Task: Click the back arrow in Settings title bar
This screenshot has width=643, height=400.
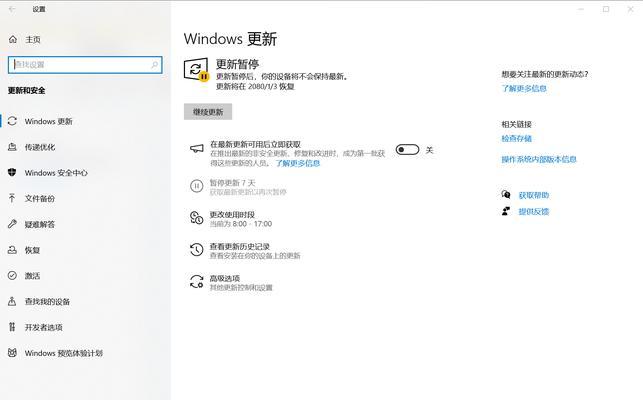Action: point(12,9)
